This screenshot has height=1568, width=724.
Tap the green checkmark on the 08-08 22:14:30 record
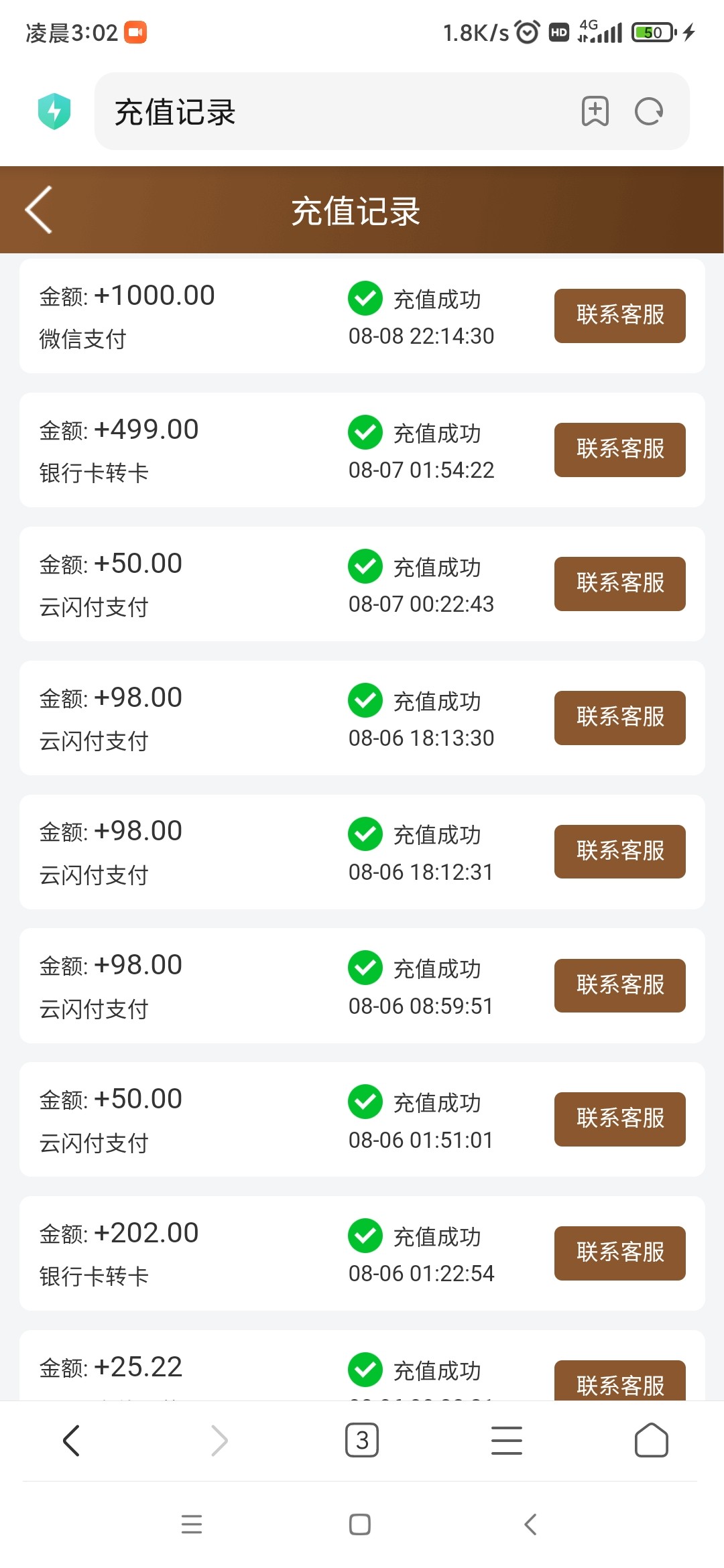click(x=365, y=298)
